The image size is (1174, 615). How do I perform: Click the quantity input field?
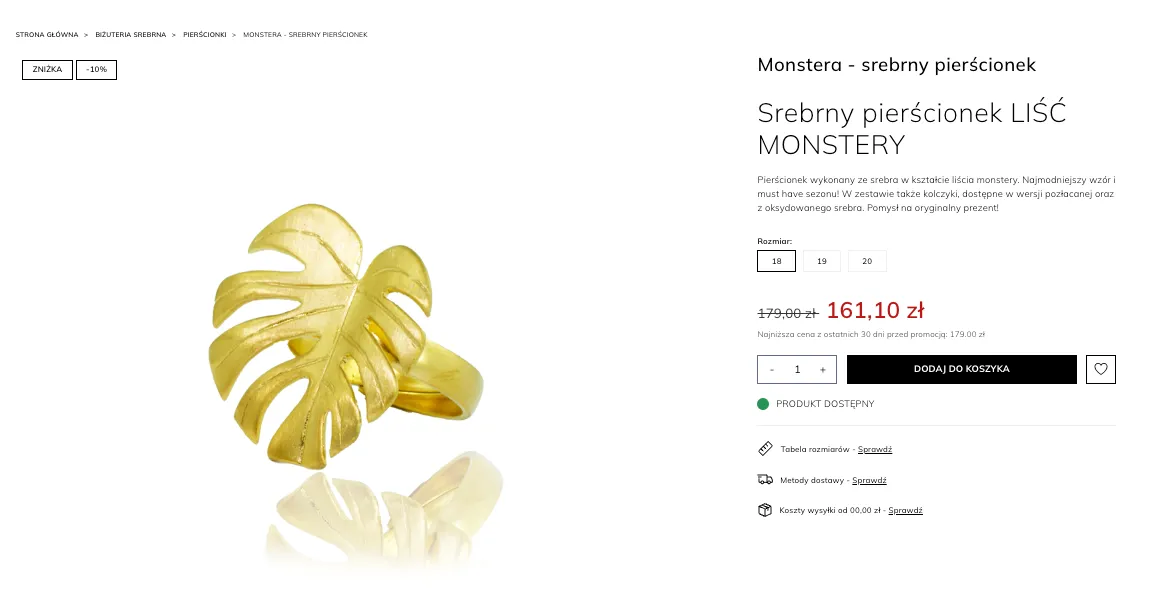pos(797,370)
